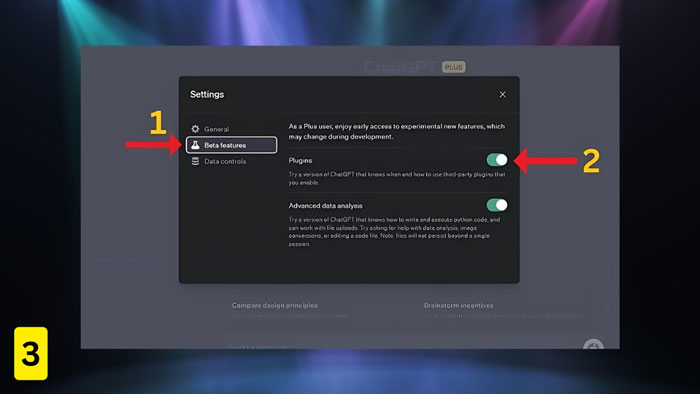
Task: Click the Plugins label
Action: 300,160
